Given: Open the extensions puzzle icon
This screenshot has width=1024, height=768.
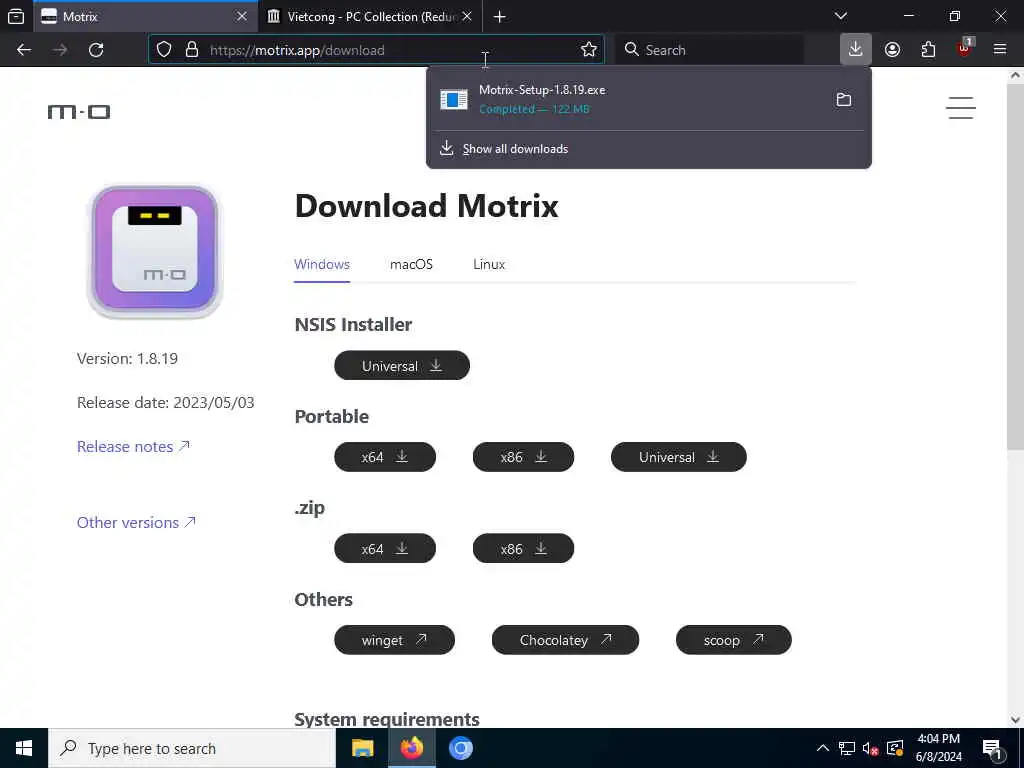Looking at the screenshot, I should click(x=928, y=50).
